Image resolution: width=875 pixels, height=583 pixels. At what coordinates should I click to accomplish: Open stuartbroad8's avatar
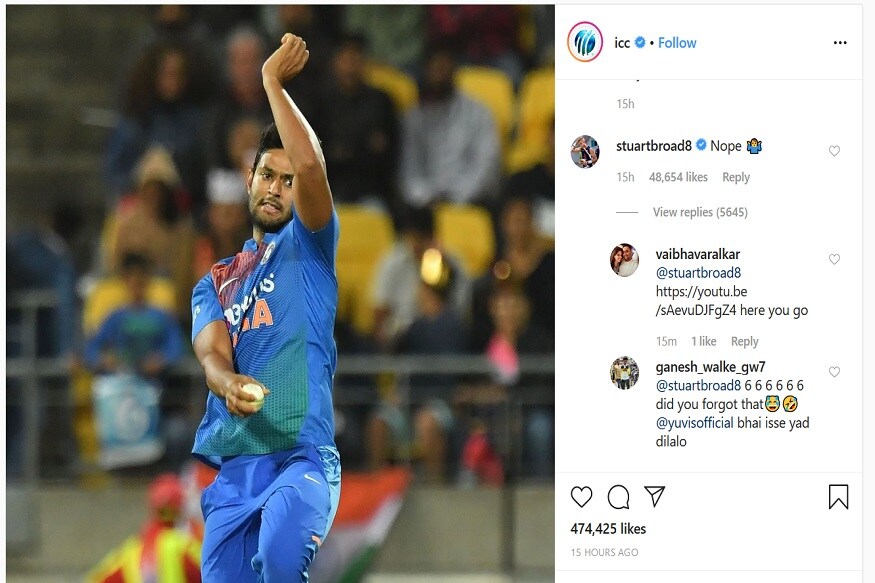coord(585,151)
